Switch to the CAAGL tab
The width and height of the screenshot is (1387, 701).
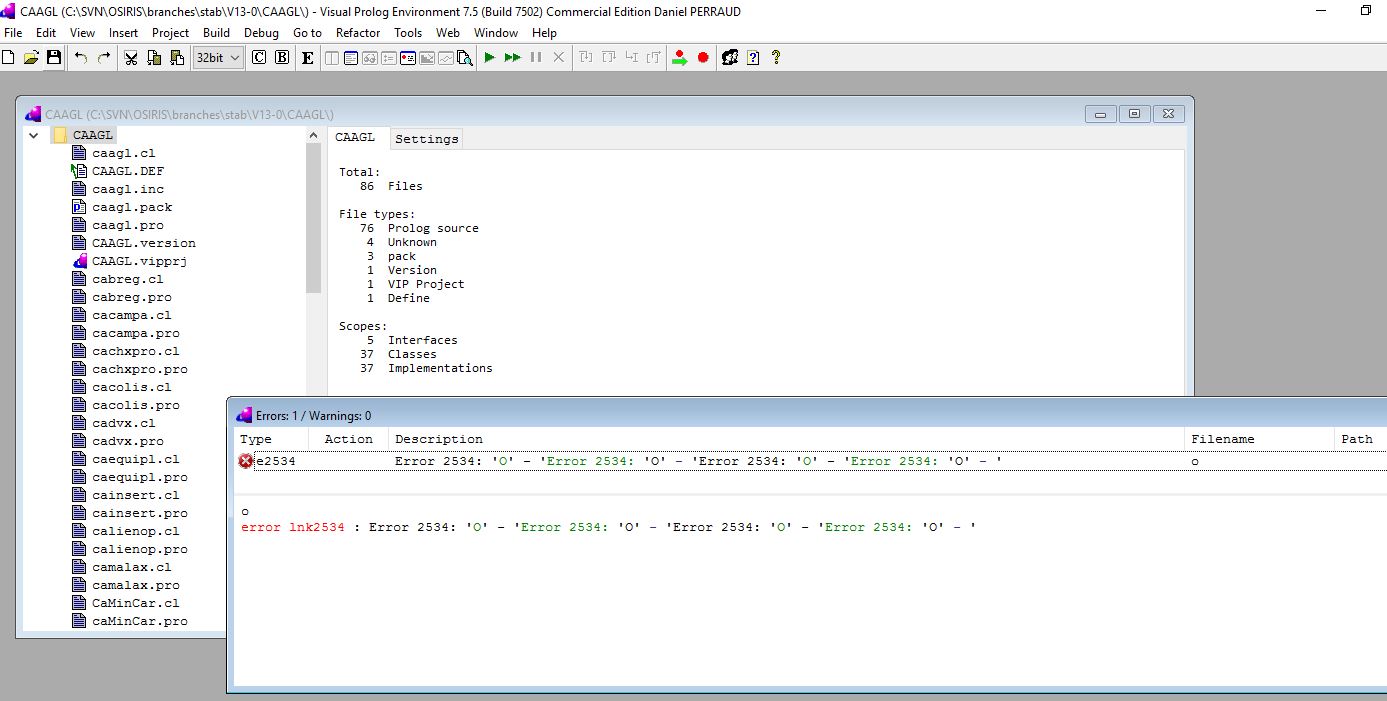tap(355, 138)
